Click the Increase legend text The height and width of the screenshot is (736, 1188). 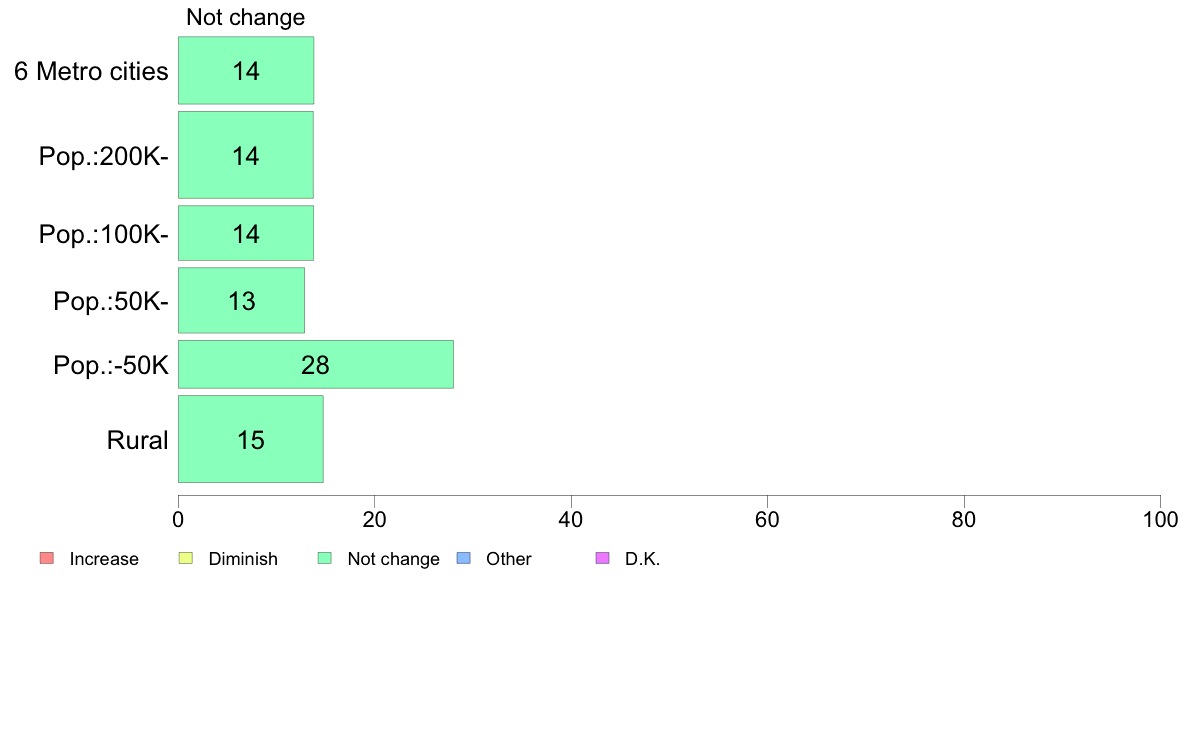click(x=104, y=559)
